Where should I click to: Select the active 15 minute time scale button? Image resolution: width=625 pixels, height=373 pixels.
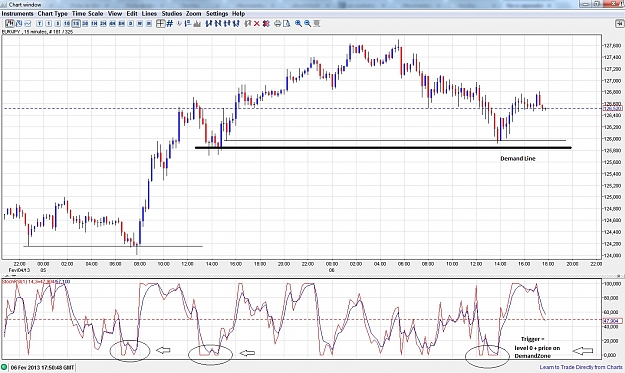76,24
